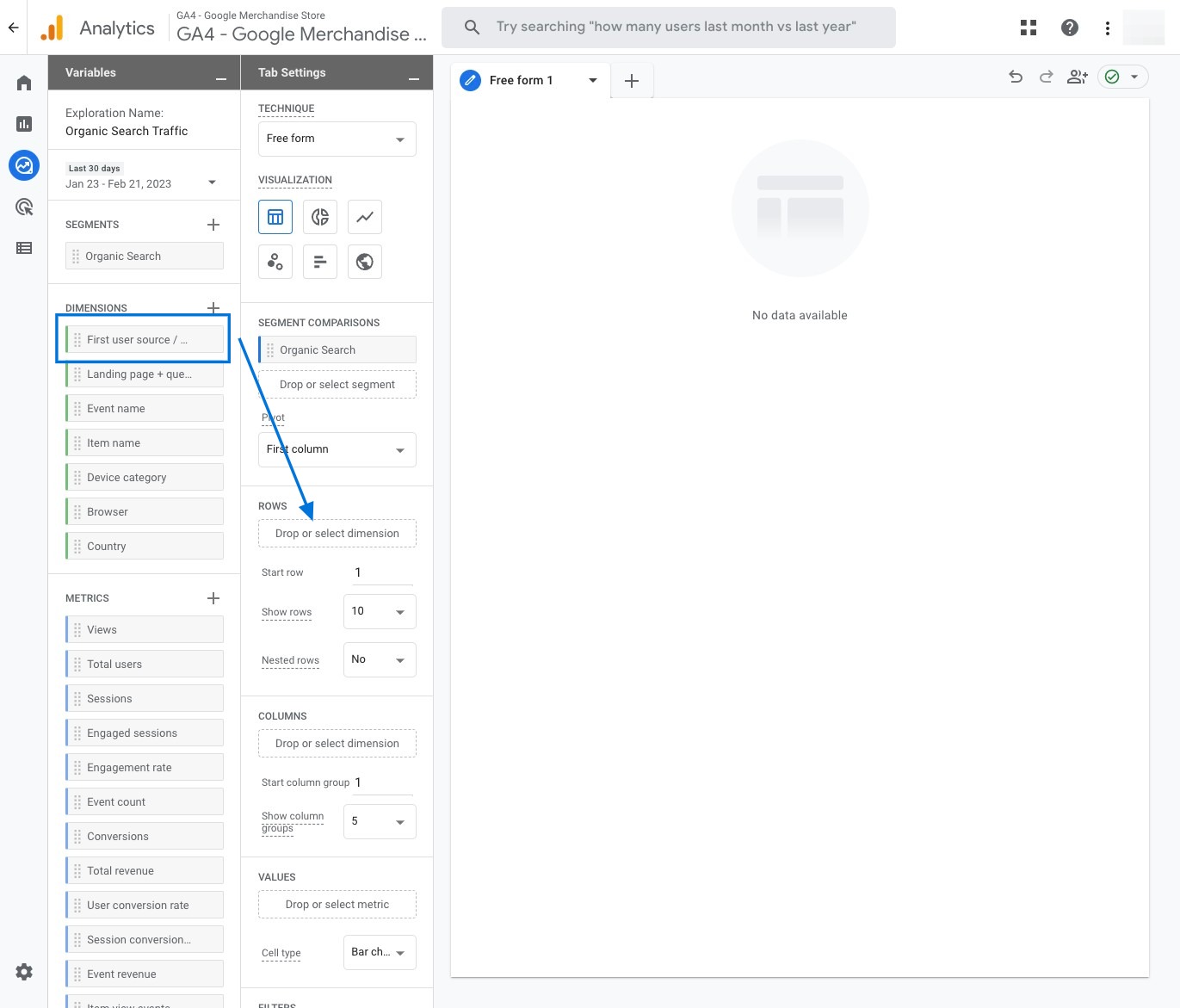Add a new dimension with plus
This screenshot has height=1008, width=1180.
[213, 307]
